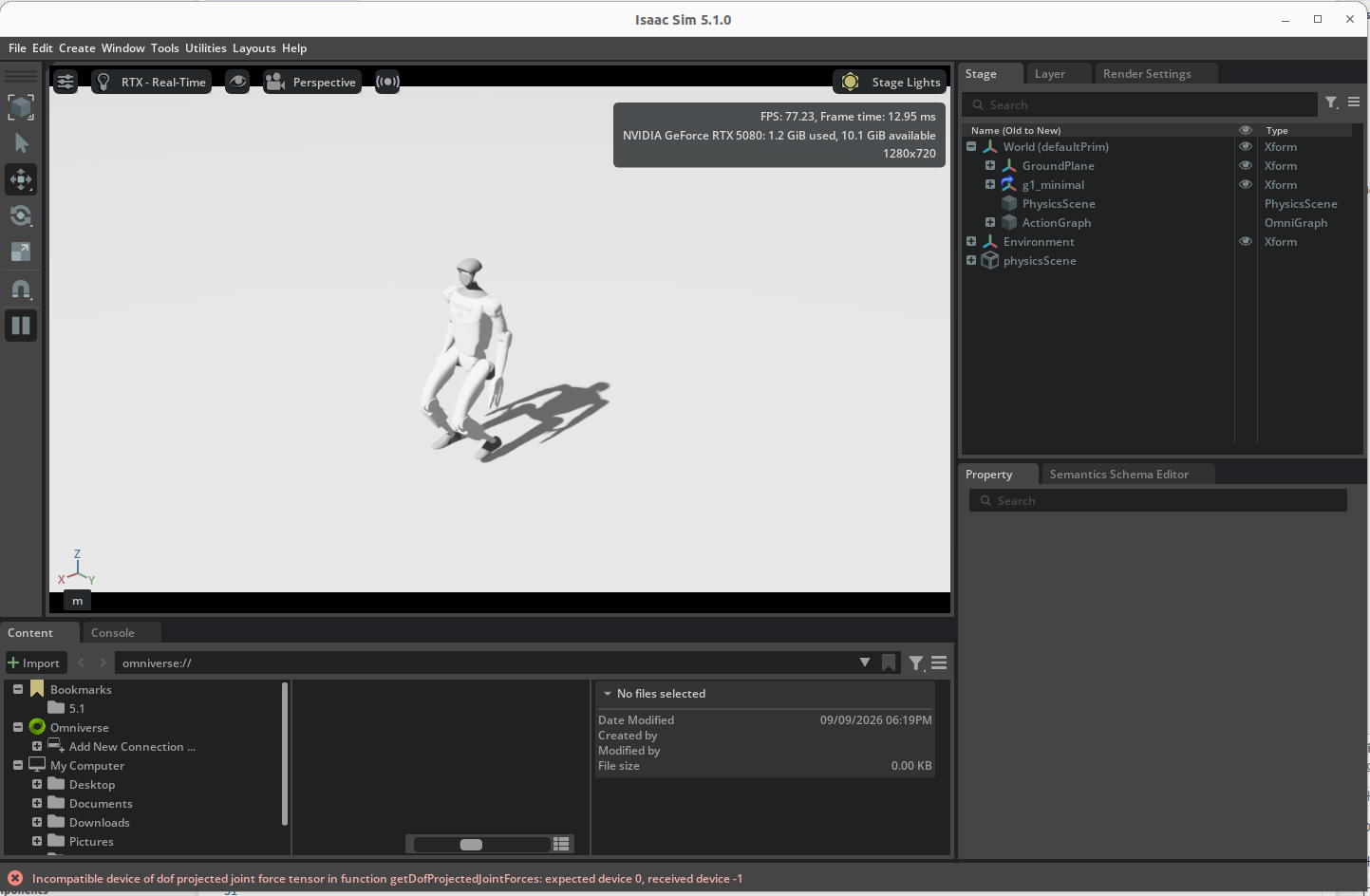The image size is (1370, 896).
Task: Select the selection mode cube tool
Action: [x=21, y=106]
